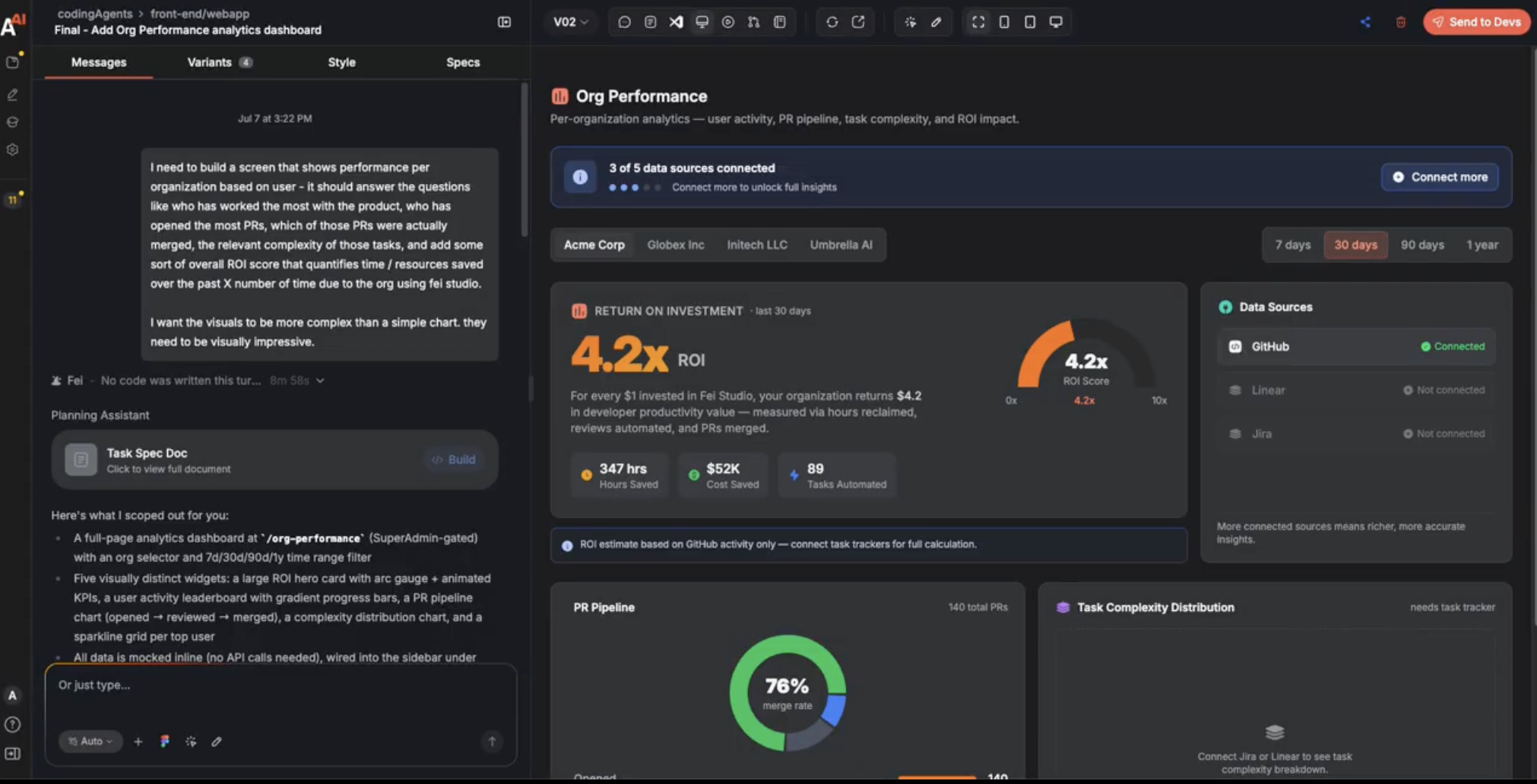Set time range to 7 days

1292,245
